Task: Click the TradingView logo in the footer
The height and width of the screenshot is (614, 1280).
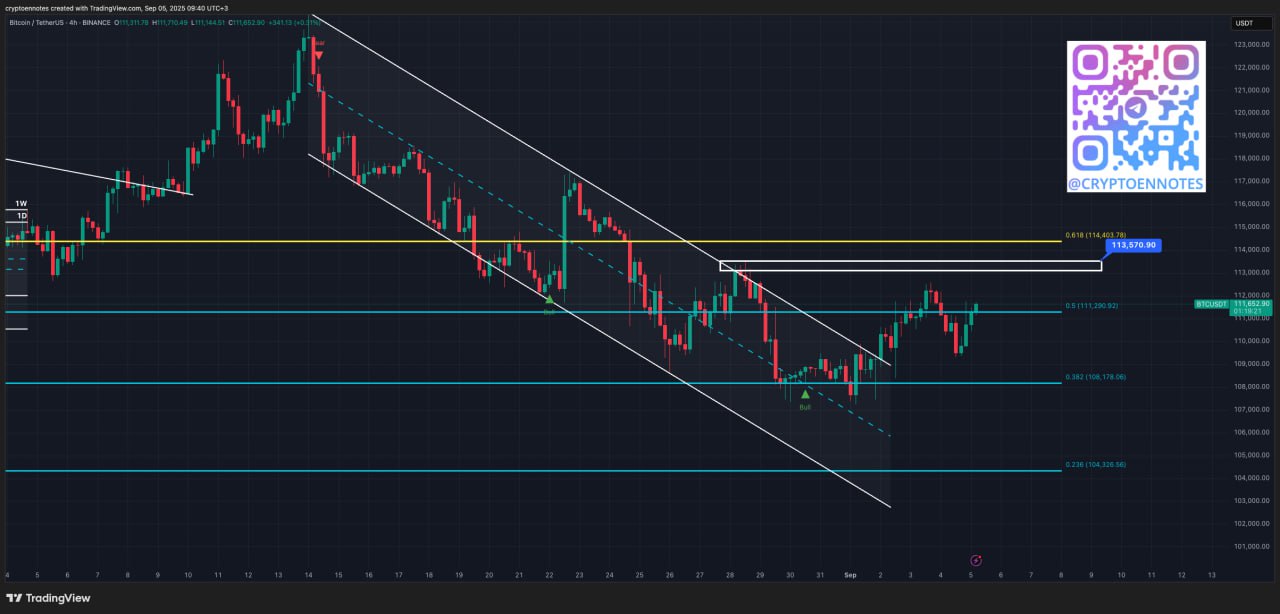Action: pos(48,598)
